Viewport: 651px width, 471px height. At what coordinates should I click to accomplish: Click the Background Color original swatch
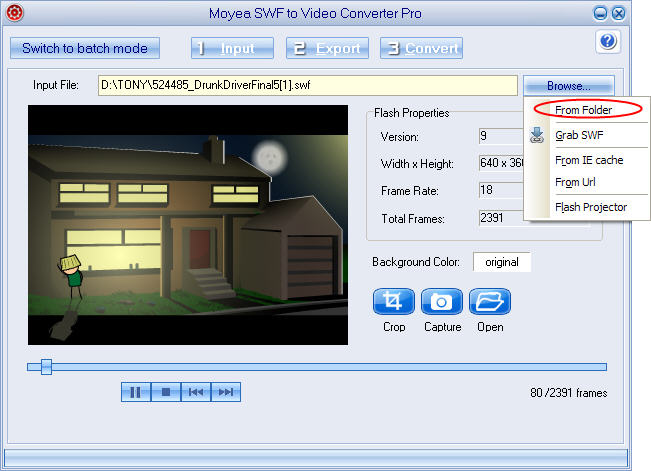(x=502, y=262)
